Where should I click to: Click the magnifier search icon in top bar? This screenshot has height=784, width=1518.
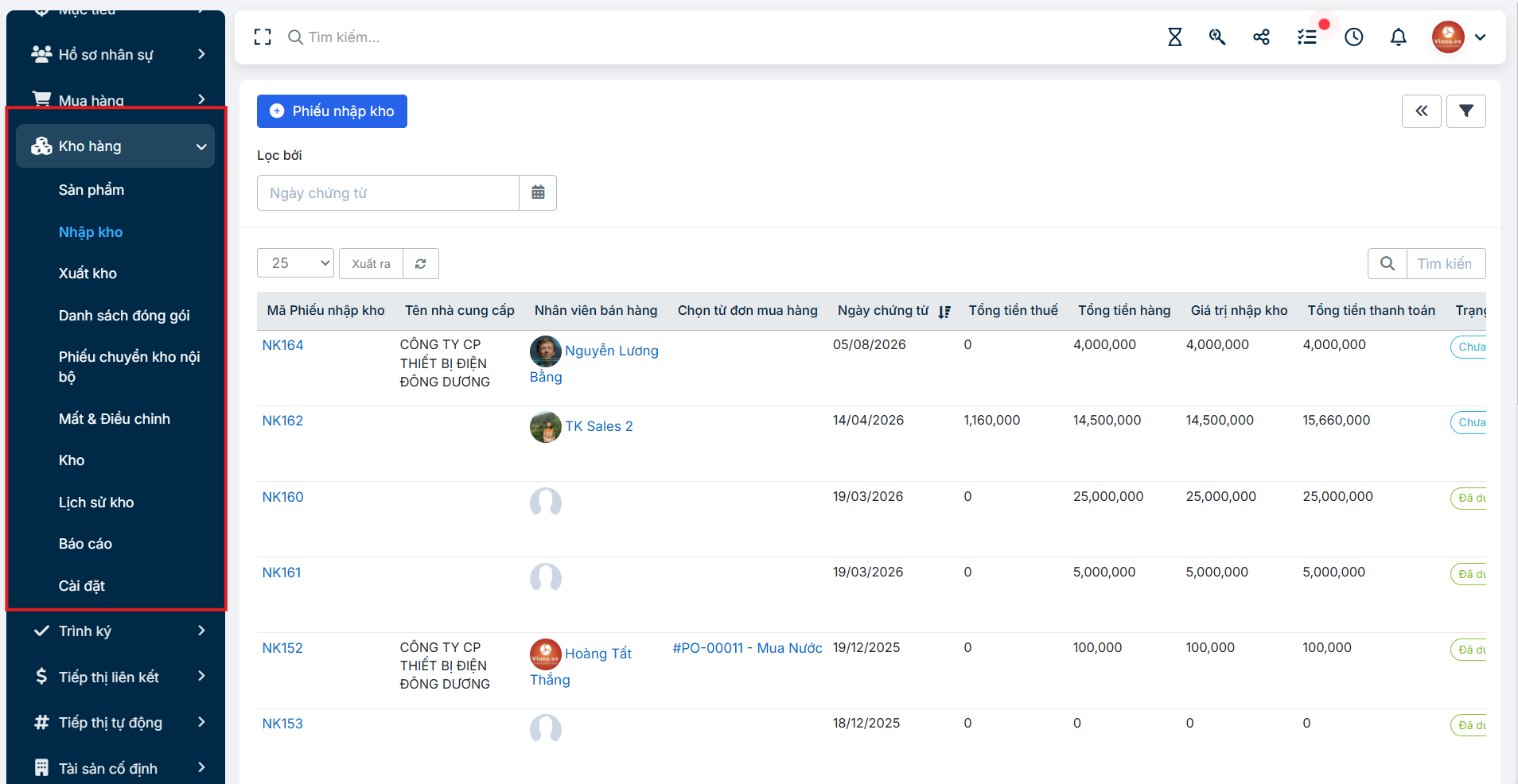pyautogui.click(x=1217, y=37)
